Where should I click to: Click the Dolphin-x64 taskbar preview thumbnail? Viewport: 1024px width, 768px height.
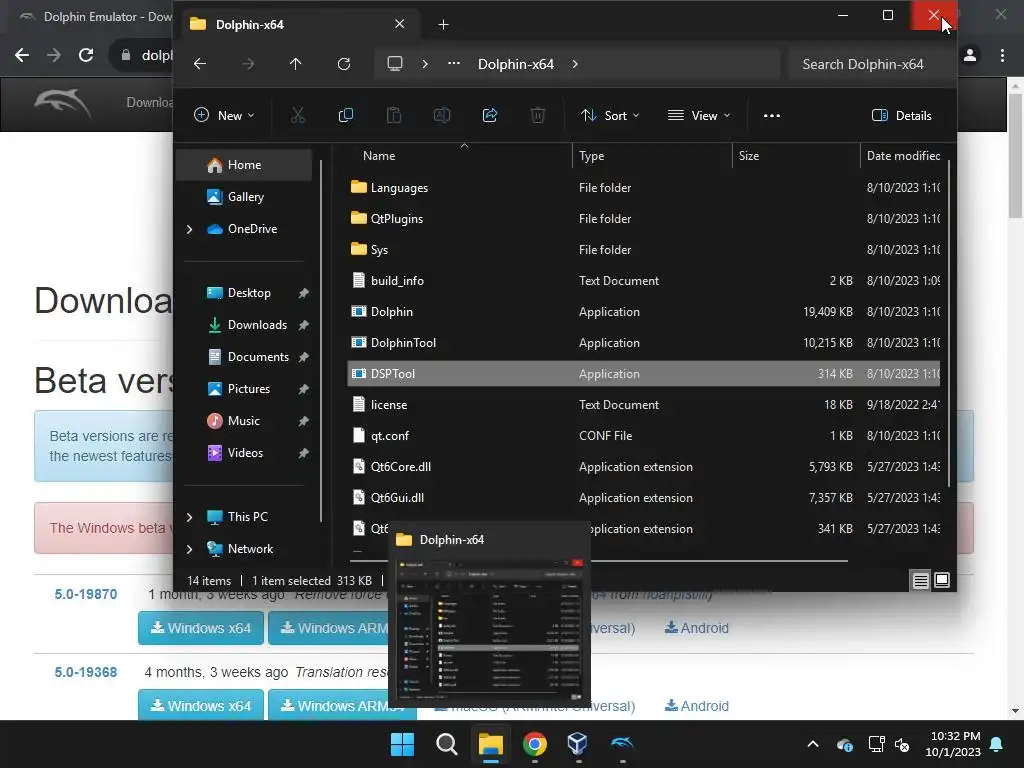click(489, 630)
